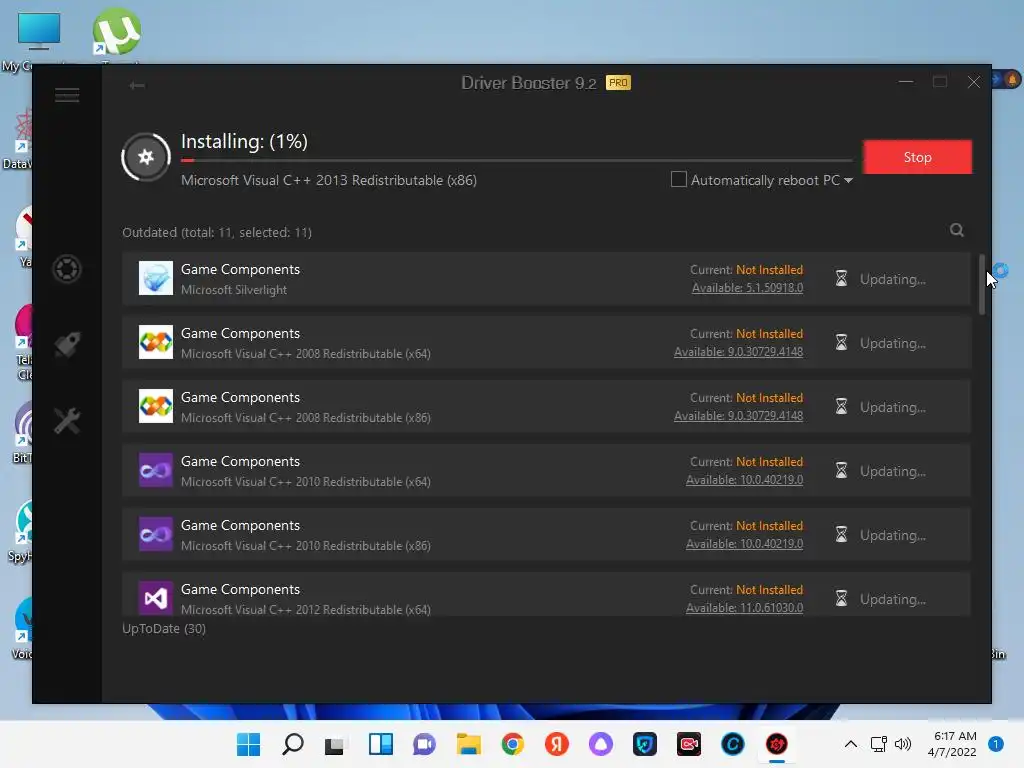Click Driver Booster icon in taskbar
Image resolution: width=1024 pixels, height=768 pixels.
[776, 744]
